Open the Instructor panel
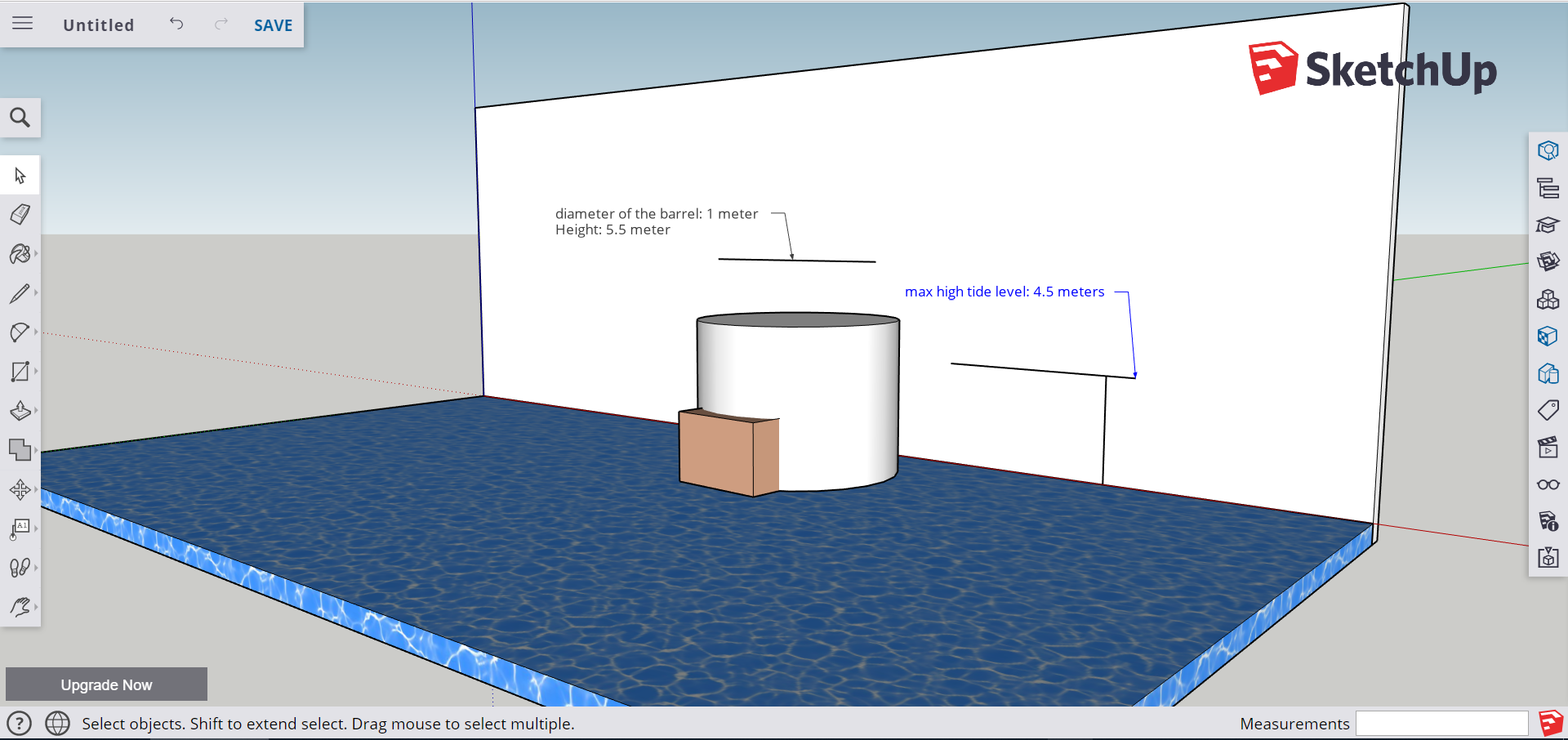The height and width of the screenshot is (740, 1568). (1548, 225)
